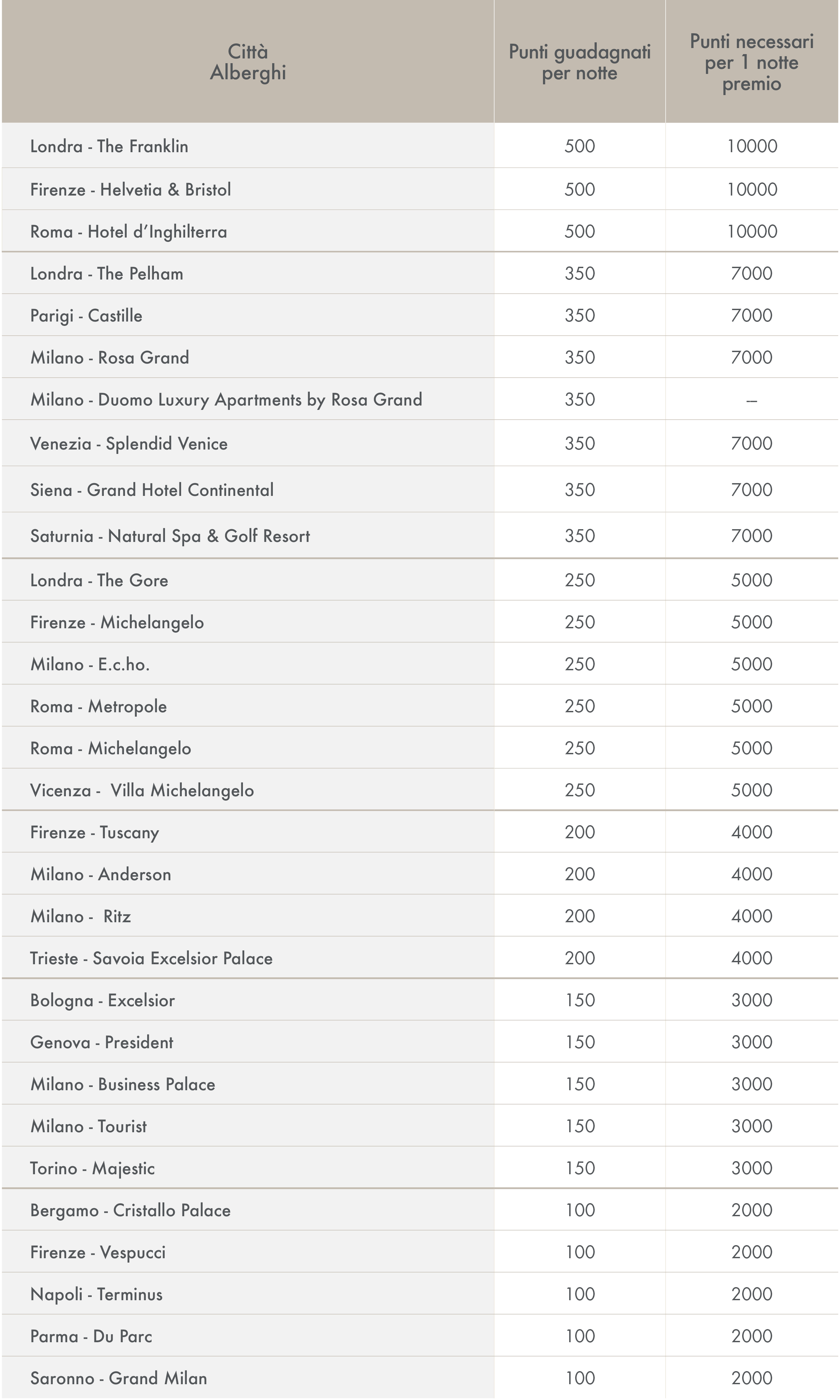Select 'Saturnia - Natural Spa & Golf Resort'
The height and width of the screenshot is (1400, 840).
(170, 536)
